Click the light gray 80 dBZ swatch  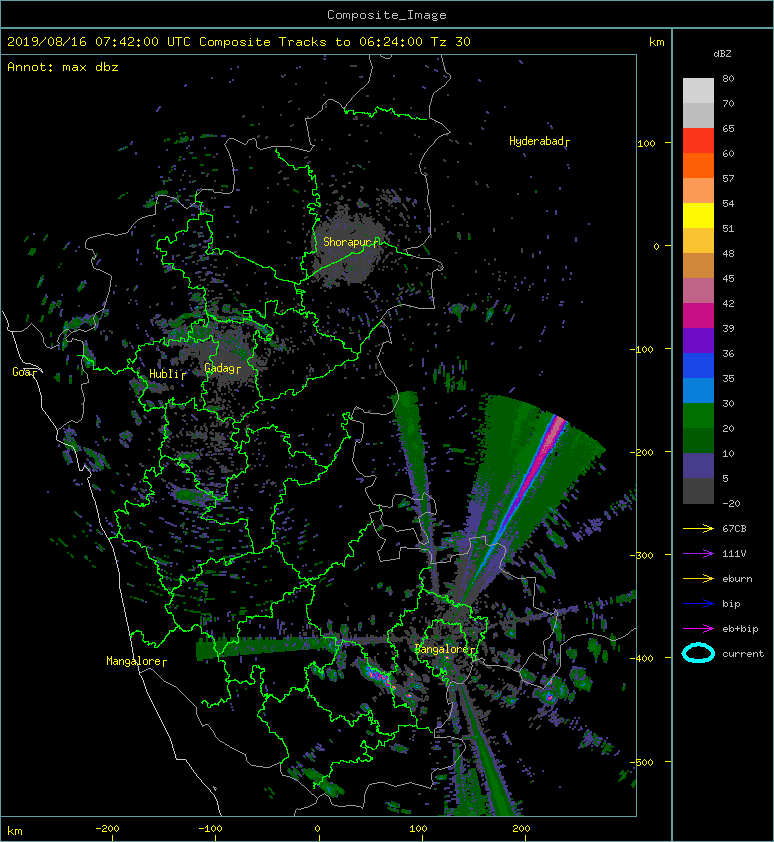(x=698, y=91)
